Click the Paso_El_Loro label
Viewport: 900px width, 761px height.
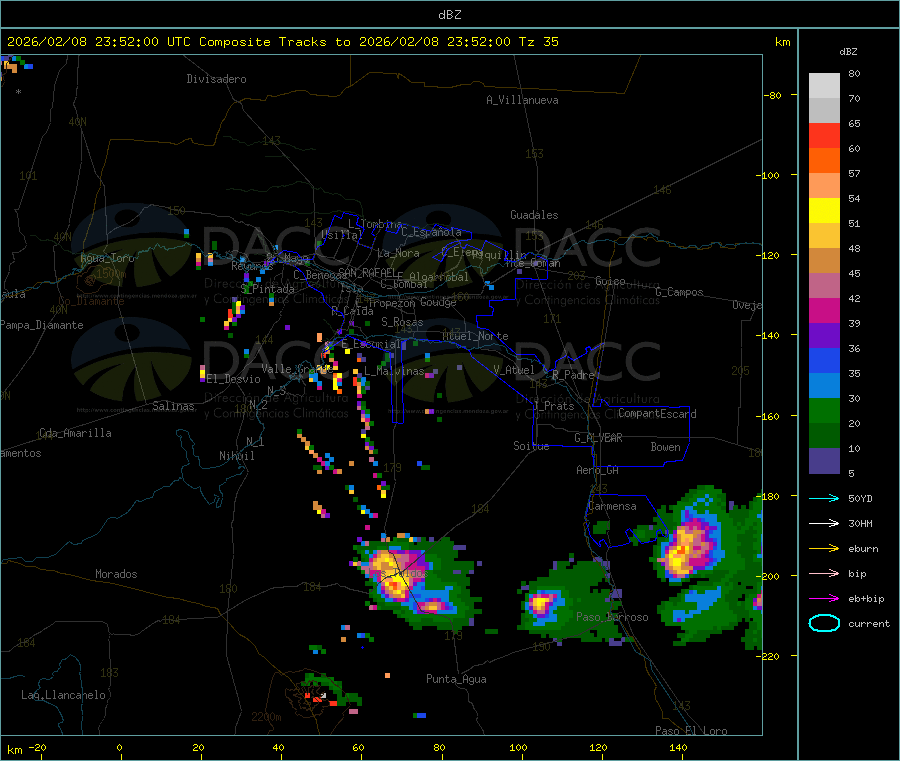692,731
